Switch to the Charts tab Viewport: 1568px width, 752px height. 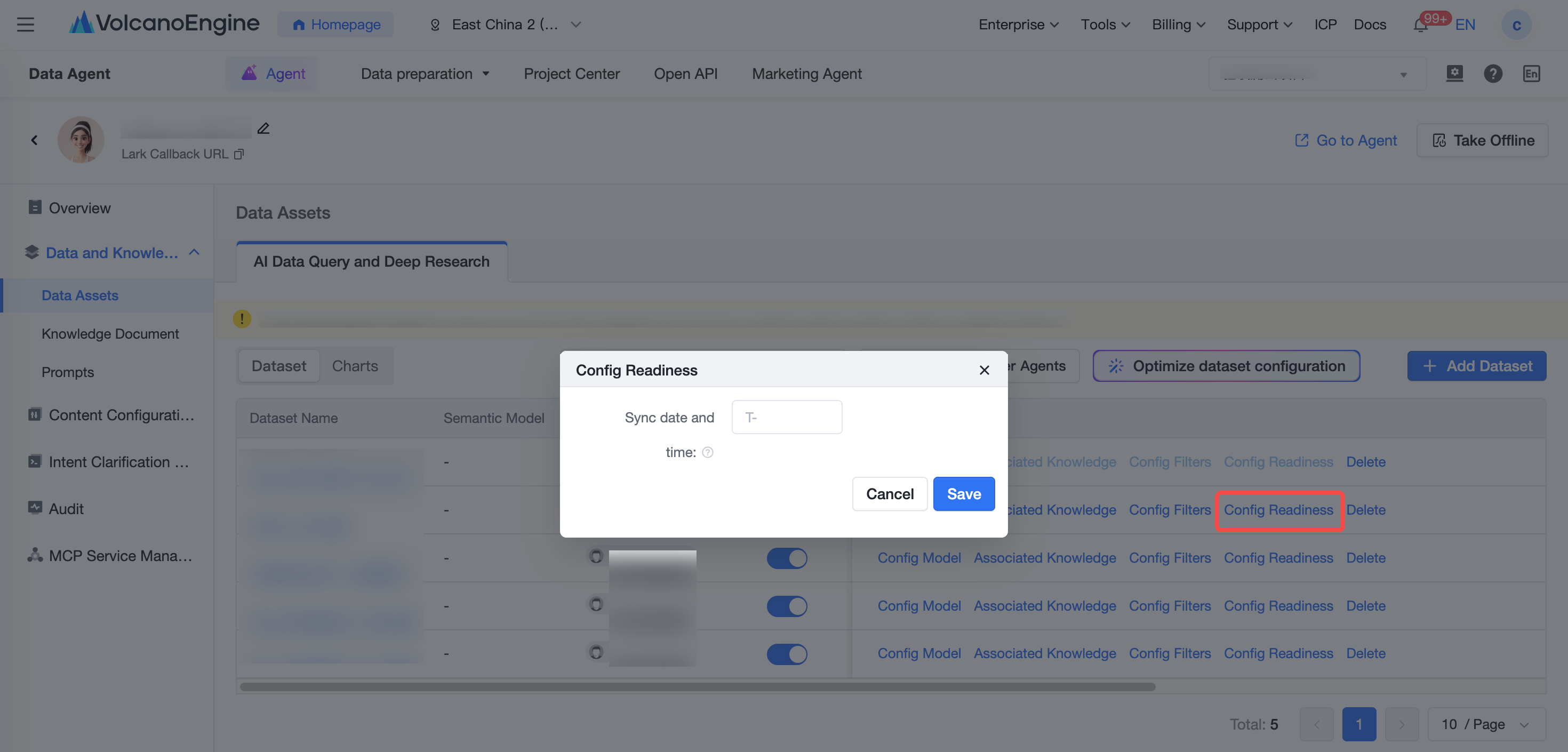coord(355,366)
